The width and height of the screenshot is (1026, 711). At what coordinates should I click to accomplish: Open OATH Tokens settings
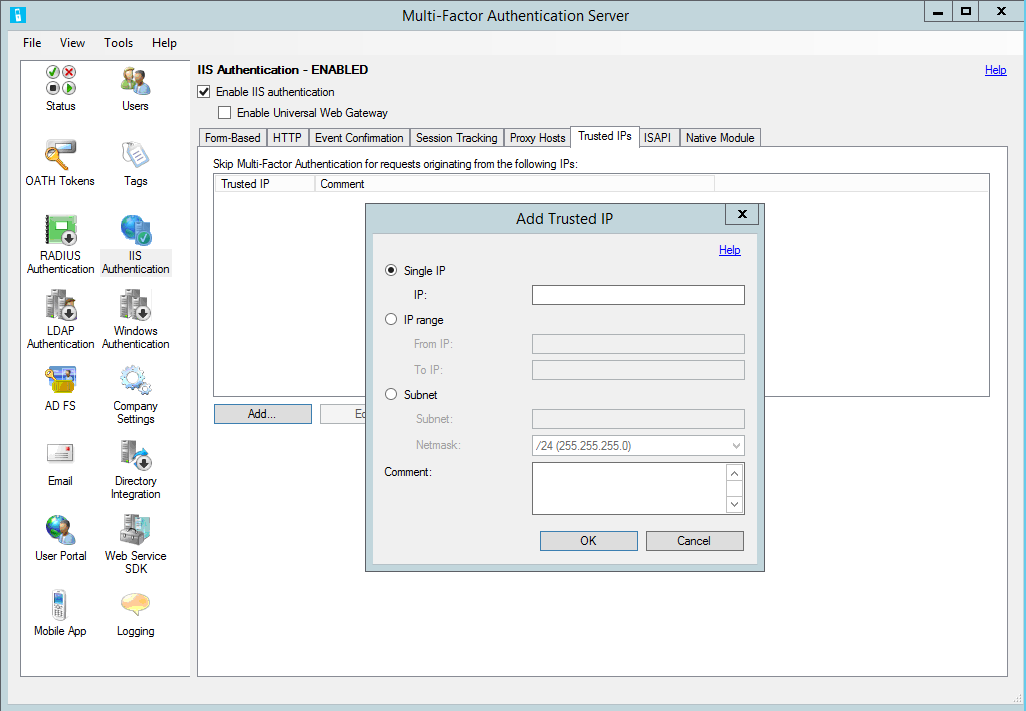point(60,160)
